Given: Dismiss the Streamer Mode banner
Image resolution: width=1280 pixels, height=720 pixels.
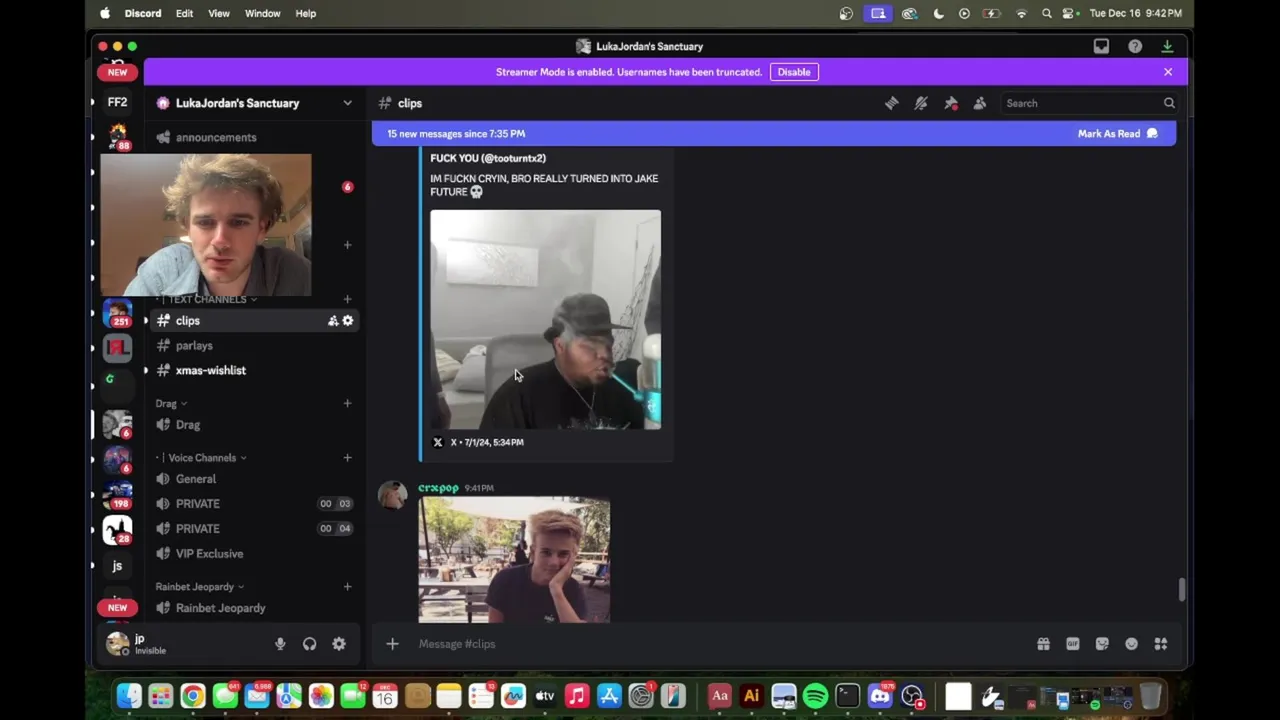Looking at the screenshot, I should coord(1168,72).
